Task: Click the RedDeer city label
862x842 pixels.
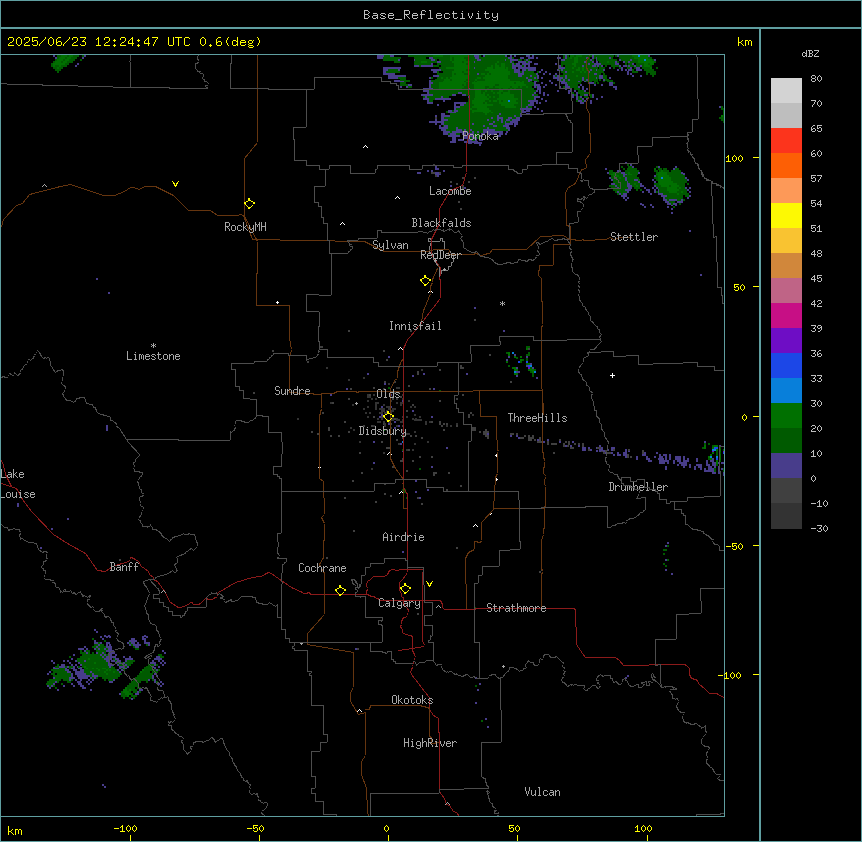Action: coord(440,255)
